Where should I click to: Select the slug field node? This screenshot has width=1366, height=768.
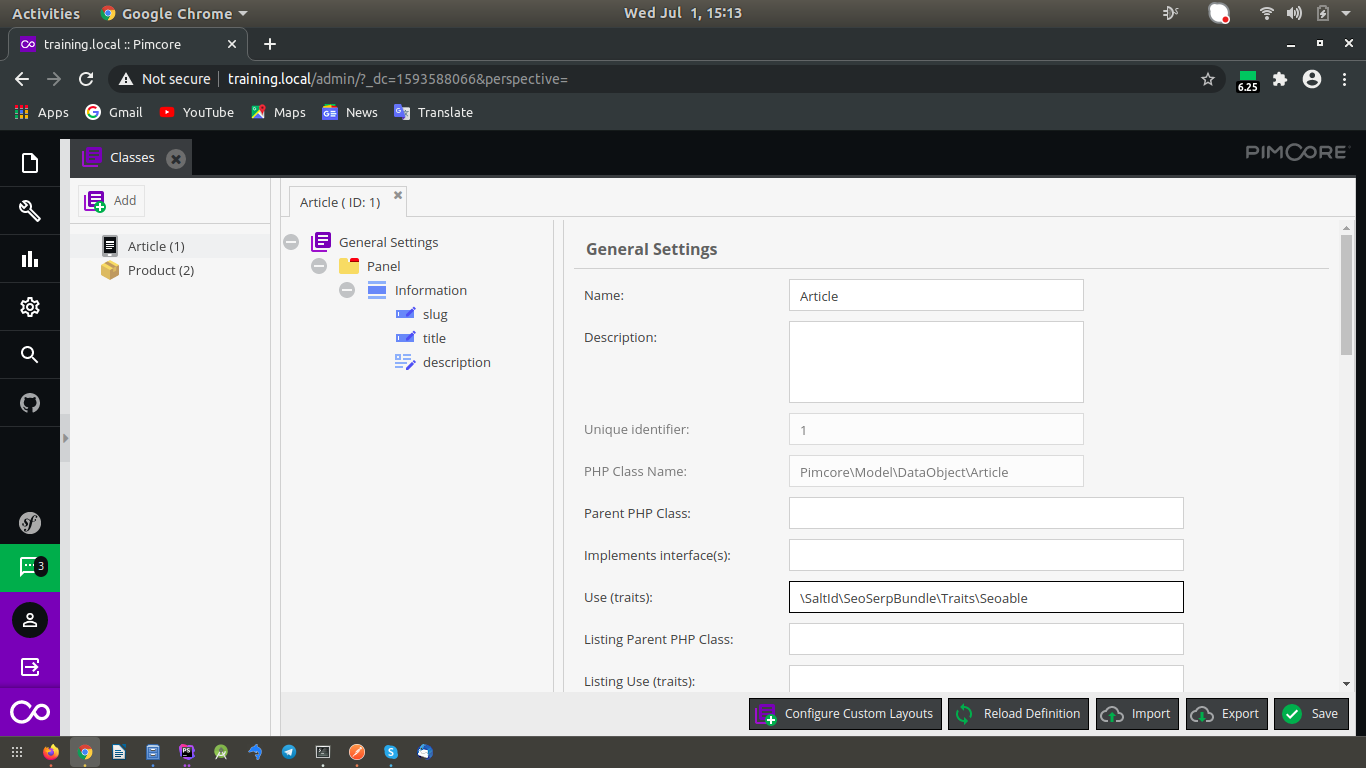[x=435, y=314]
